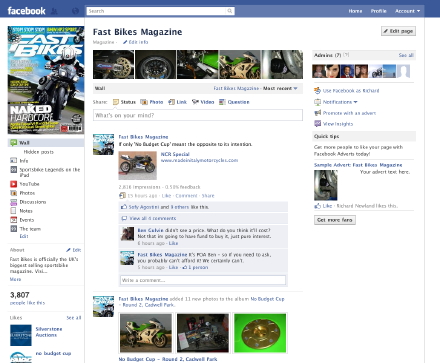Viewport: 440px width, 363px height.
Task: Open the NCR Special motorcycle thumbnail
Action: pos(138,165)
